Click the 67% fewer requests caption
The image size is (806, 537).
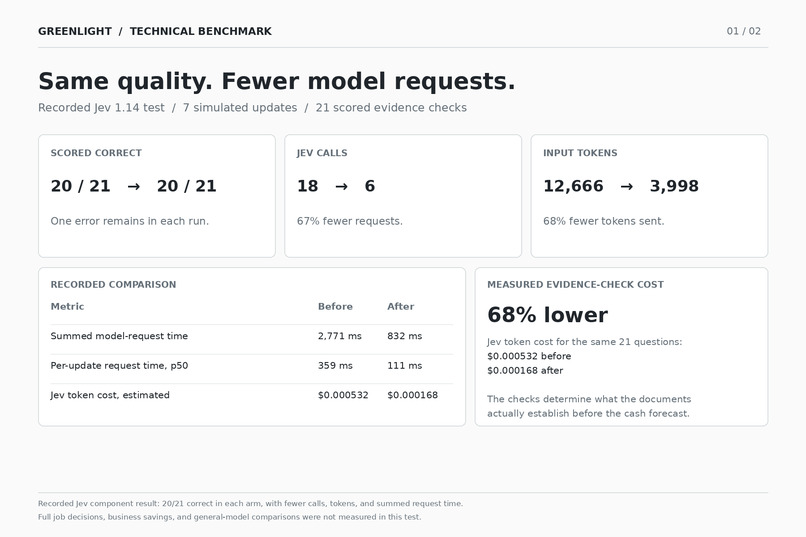350,221
